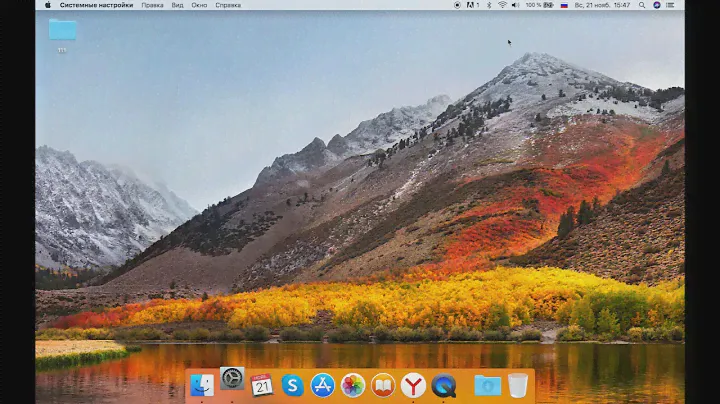
Task: Open the Правка menu
Action: click(x=152, y=5)
